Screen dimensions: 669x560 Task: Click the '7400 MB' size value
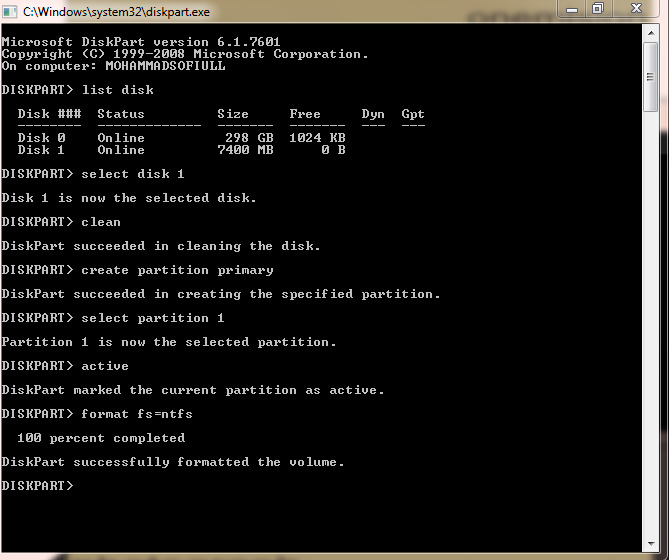[x=245, y=150]
